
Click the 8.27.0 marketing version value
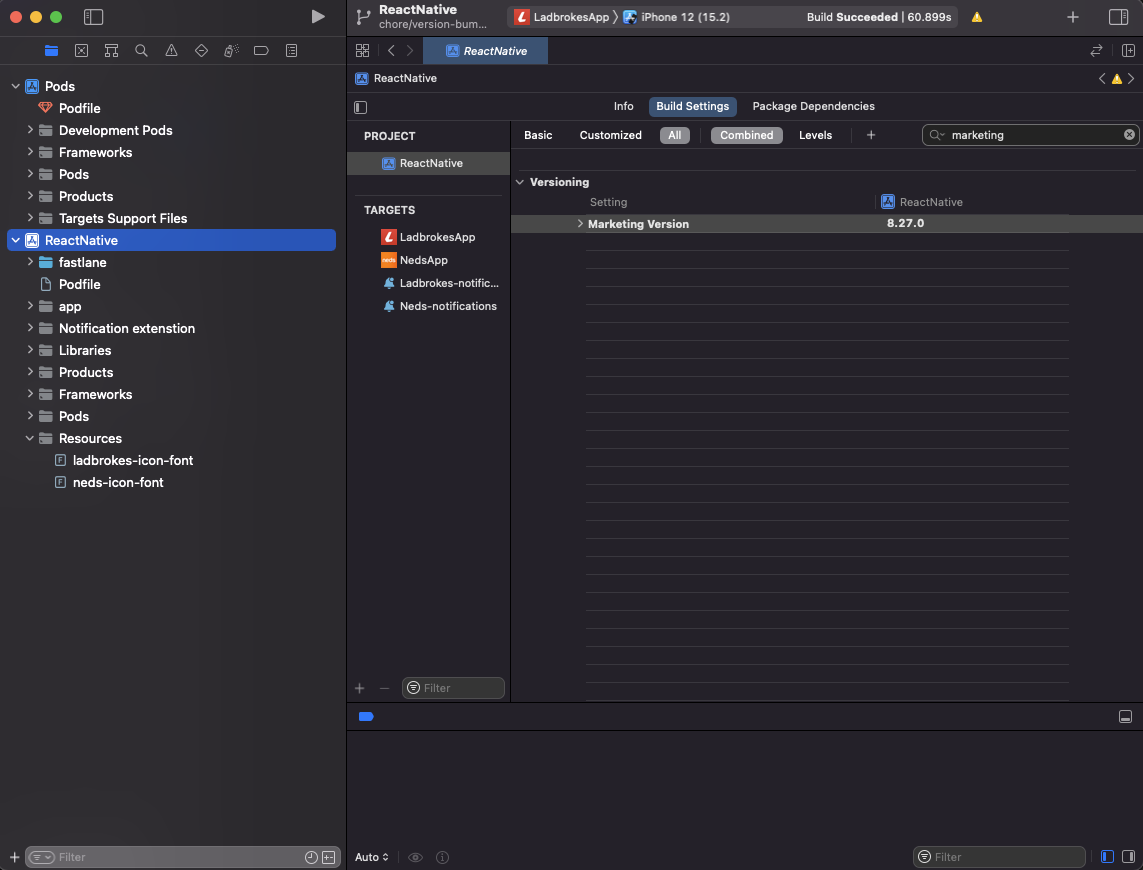click(x=905, y=223)
